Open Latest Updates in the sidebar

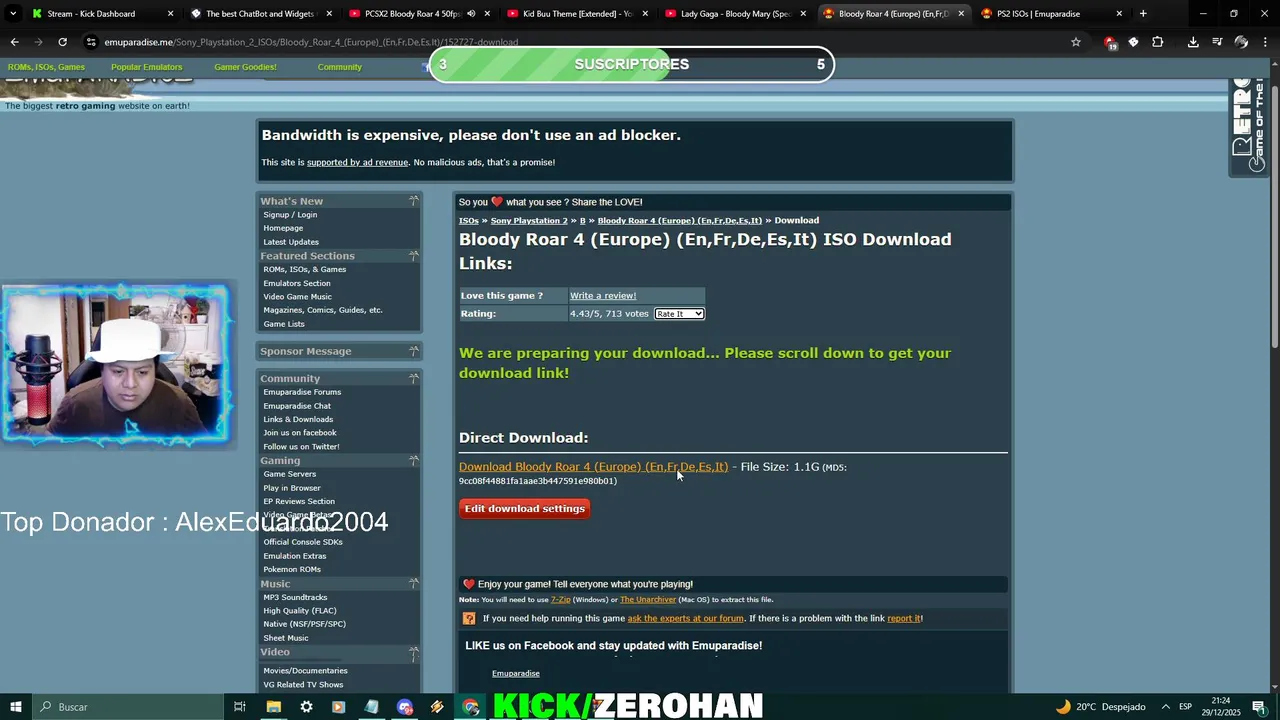tap(291, 242)
